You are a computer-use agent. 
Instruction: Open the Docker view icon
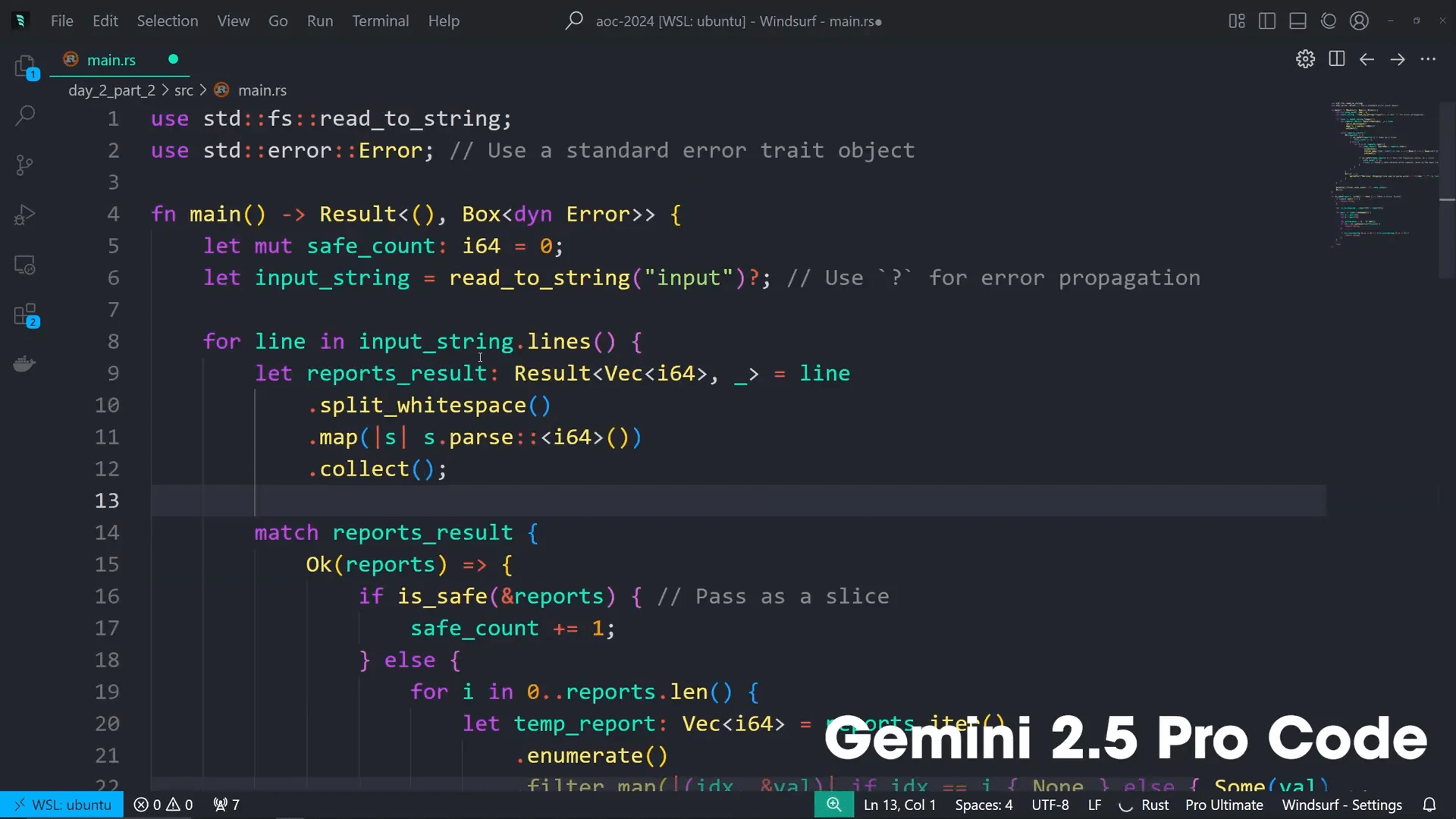(x=25, y=364)
